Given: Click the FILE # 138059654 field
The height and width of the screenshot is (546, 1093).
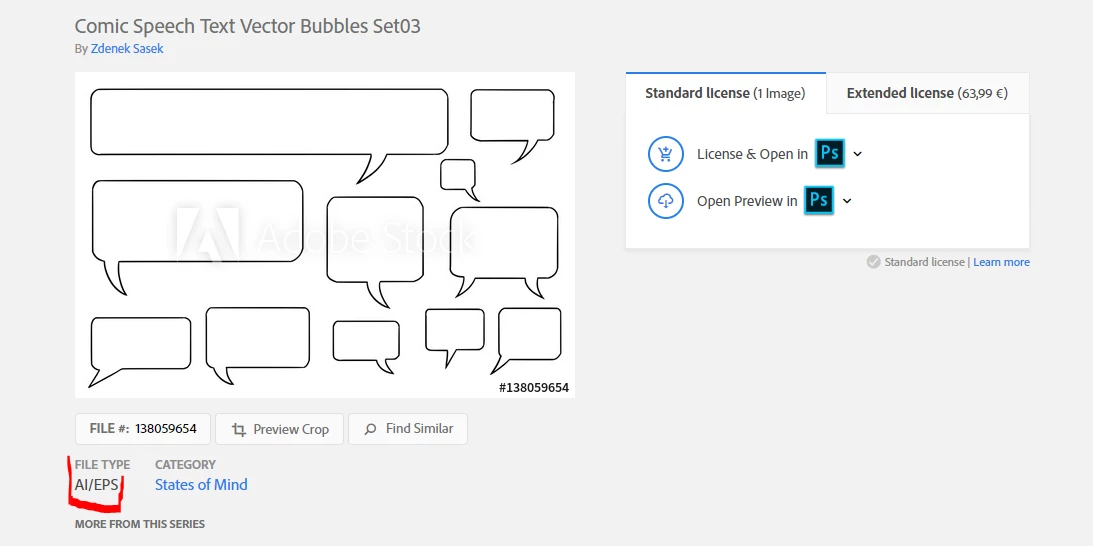Looking at the screenshot, I should (142, 429).
